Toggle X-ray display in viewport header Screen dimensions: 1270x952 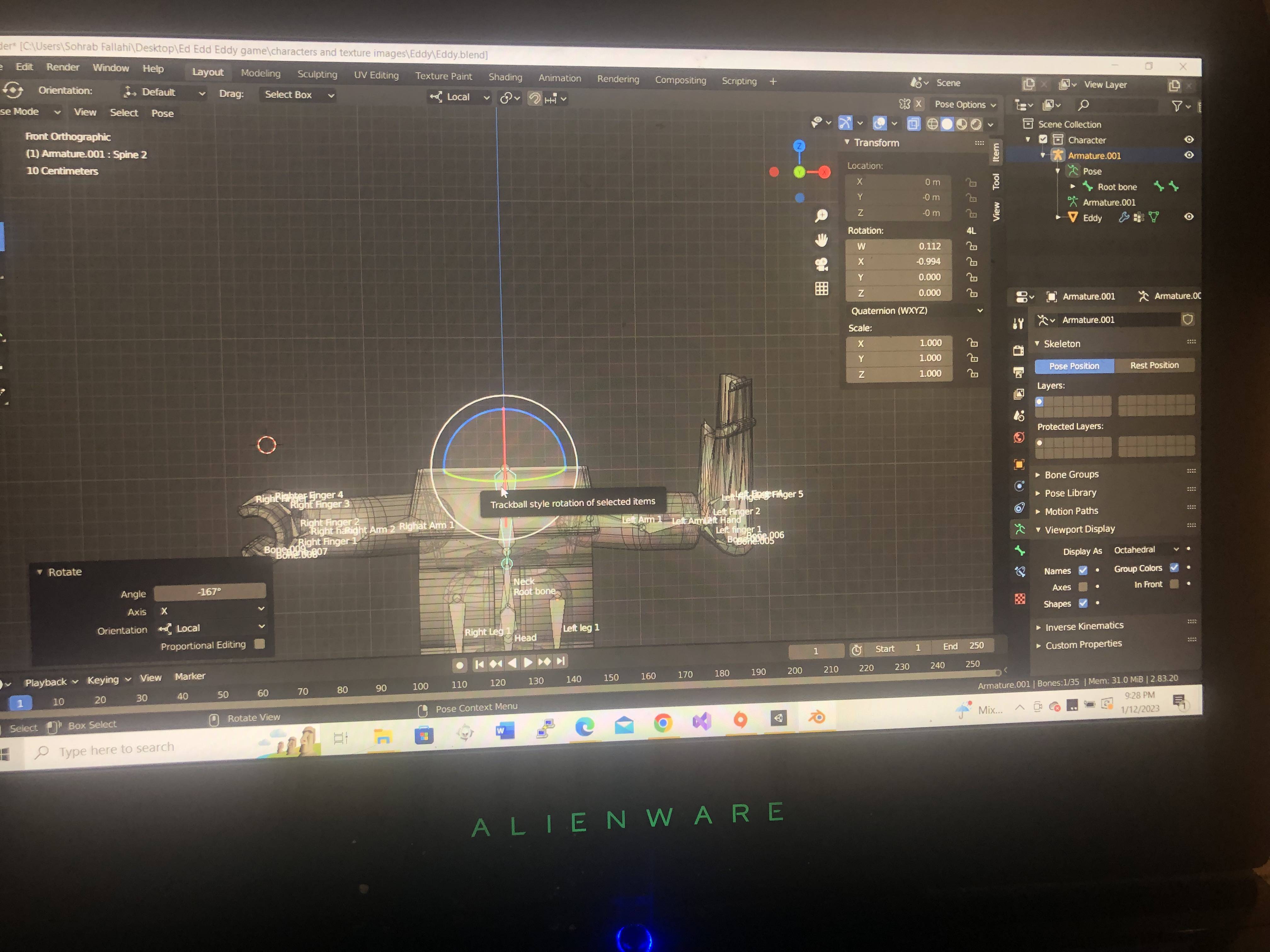(913, 123)
